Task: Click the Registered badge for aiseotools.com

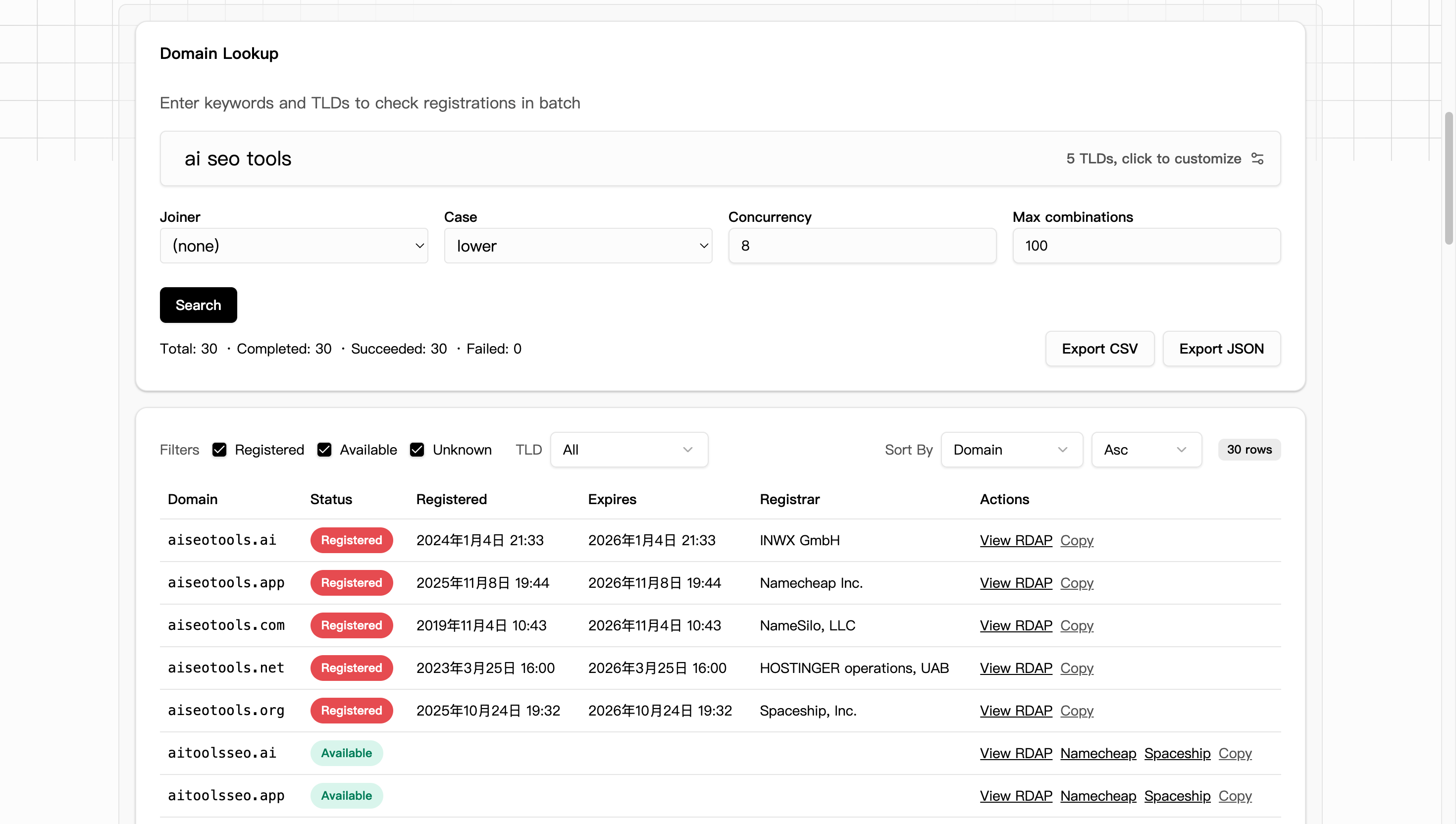Action: point(352,625)
